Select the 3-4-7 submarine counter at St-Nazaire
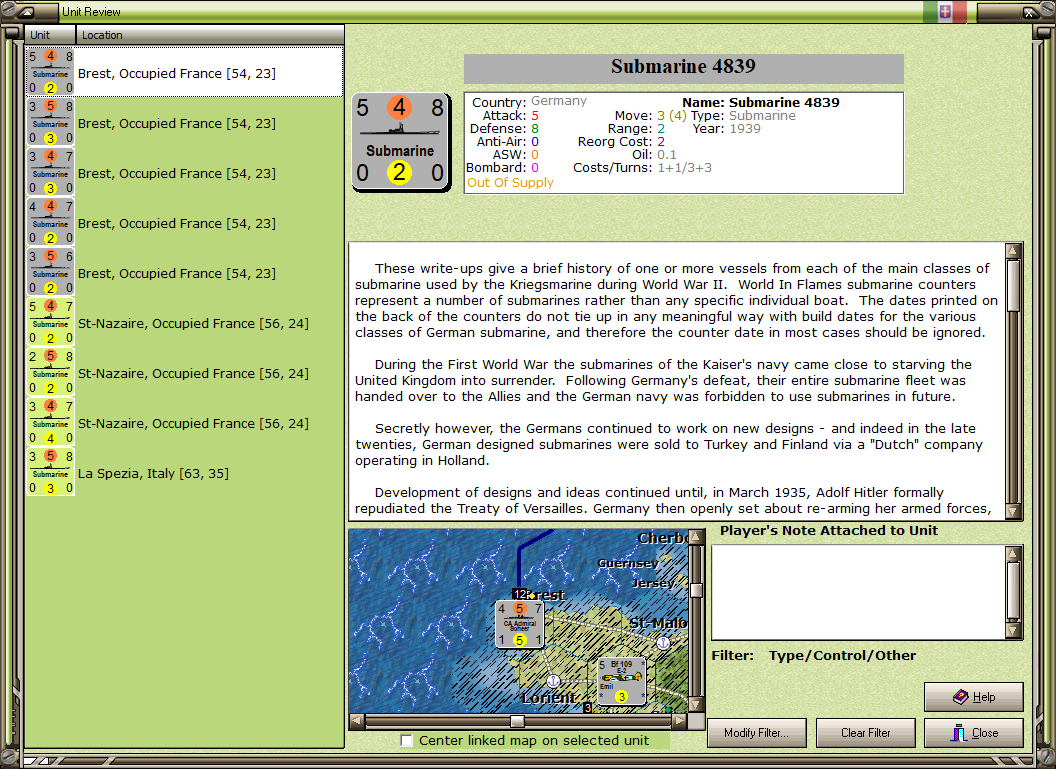 (51, 422)
